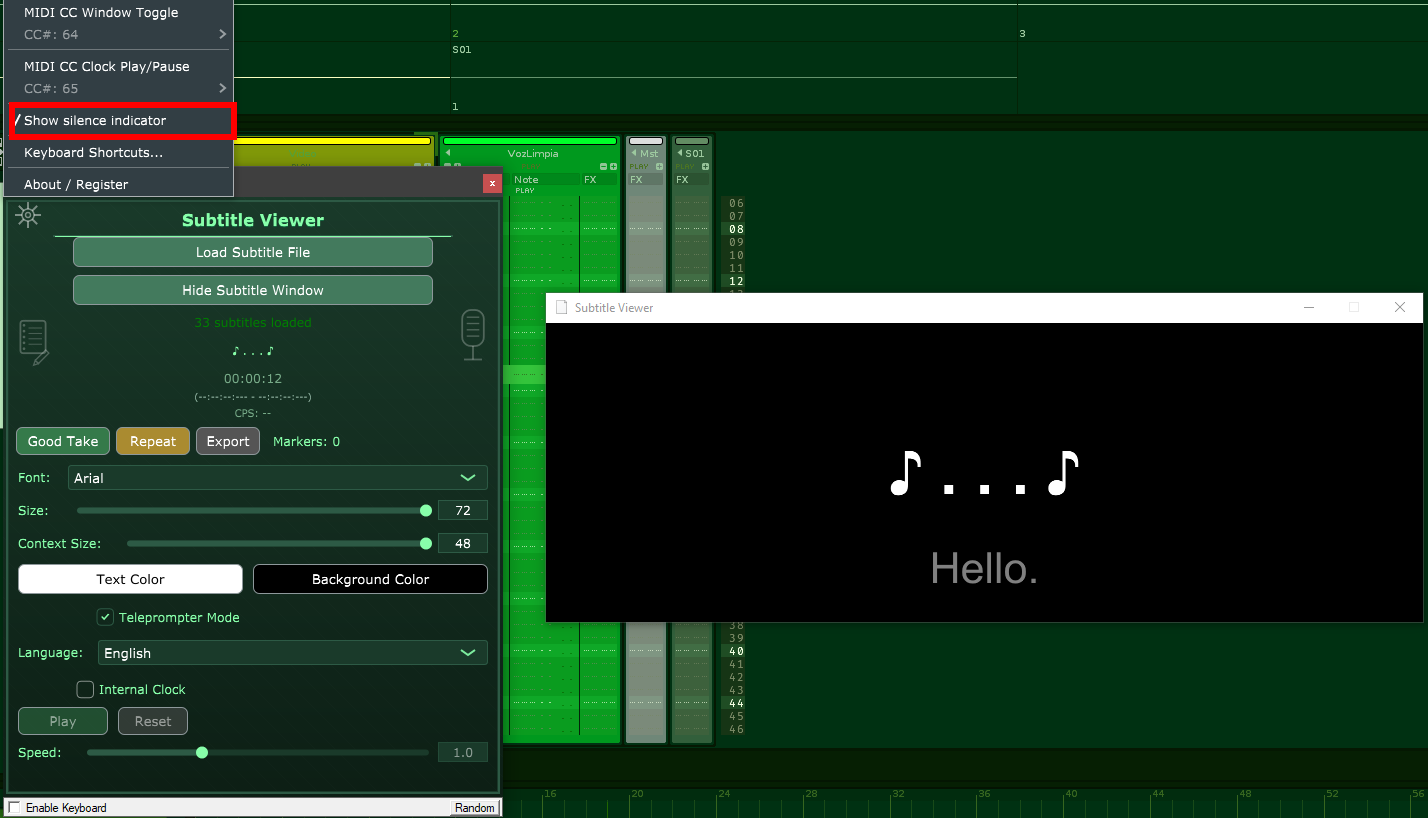
Task: Add a column to VozLimpia track
Action: click(x=613, y=166)
